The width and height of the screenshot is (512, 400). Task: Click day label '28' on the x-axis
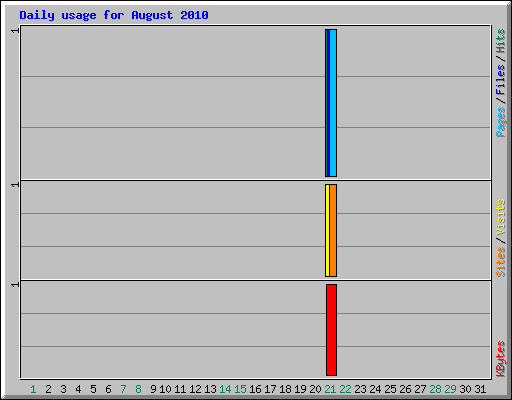coord(435,389)
